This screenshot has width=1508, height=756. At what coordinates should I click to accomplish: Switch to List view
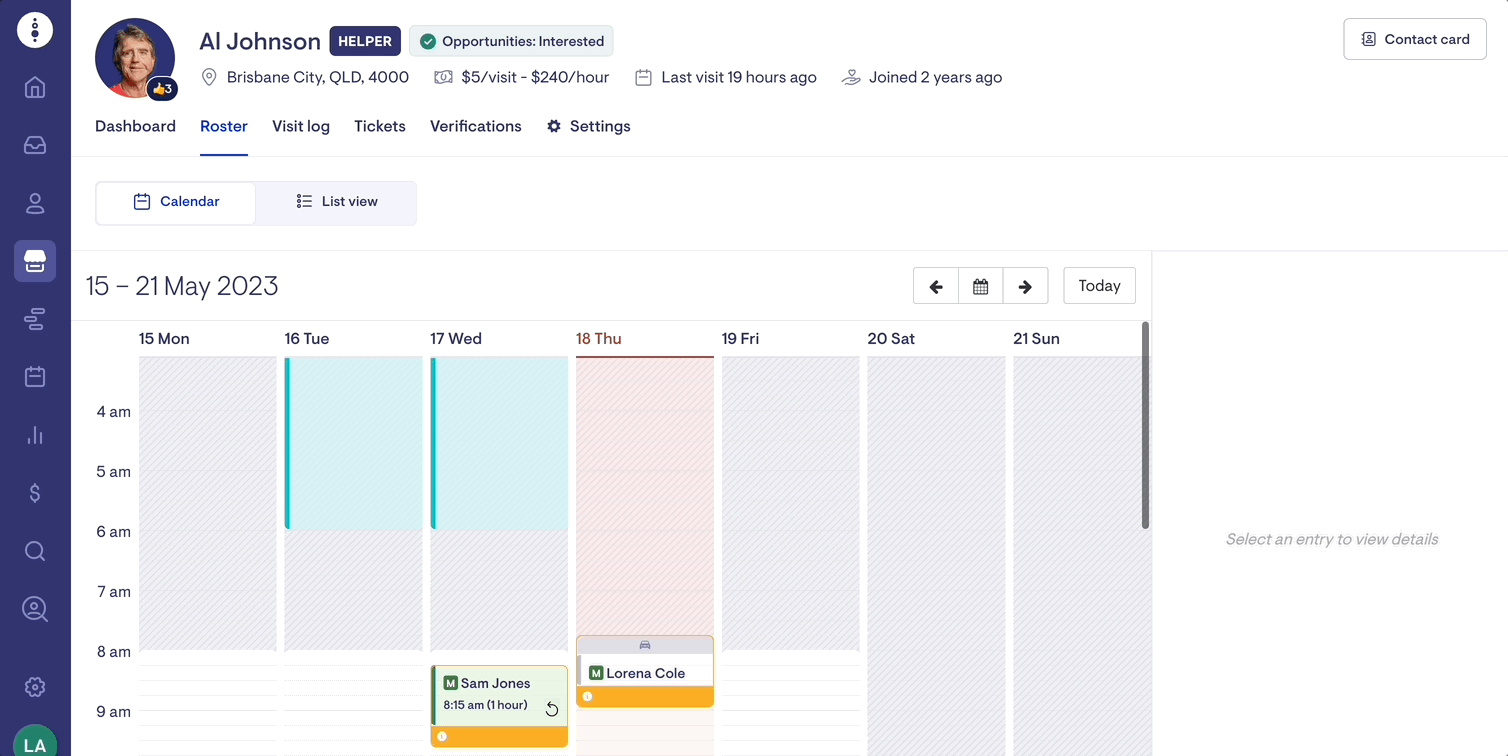(337, 202)
